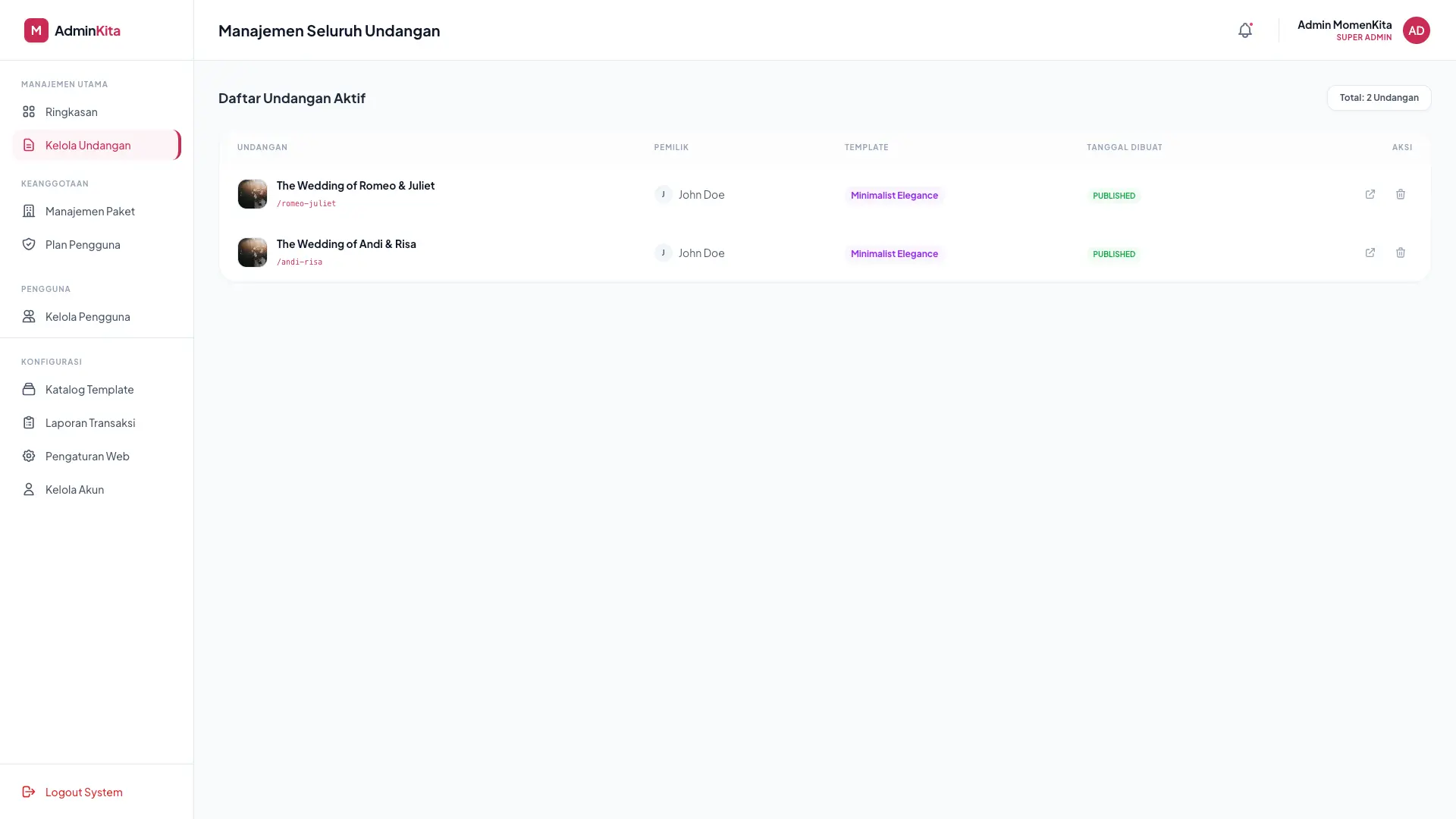This screenshot has height=819, width=1456.
Task: Click the Katalog Template icon
Action: 29,389
